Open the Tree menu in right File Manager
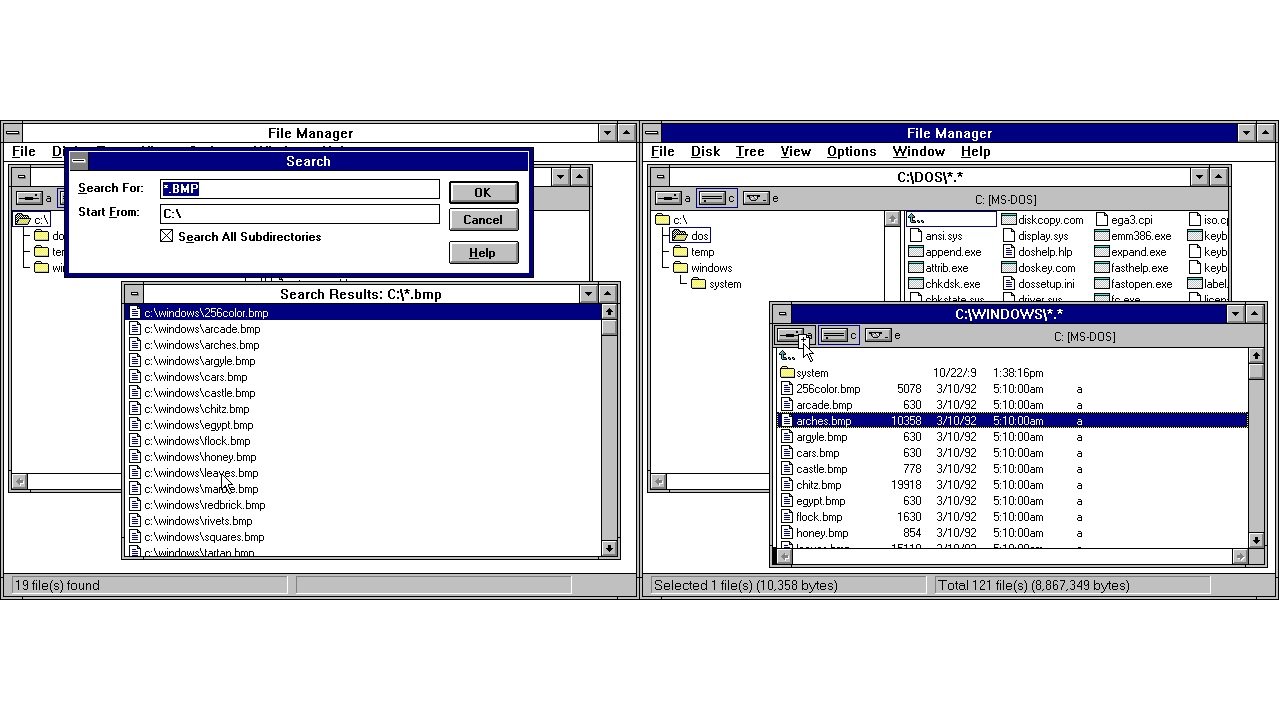1280x720 pixels. tap(750, 152)
